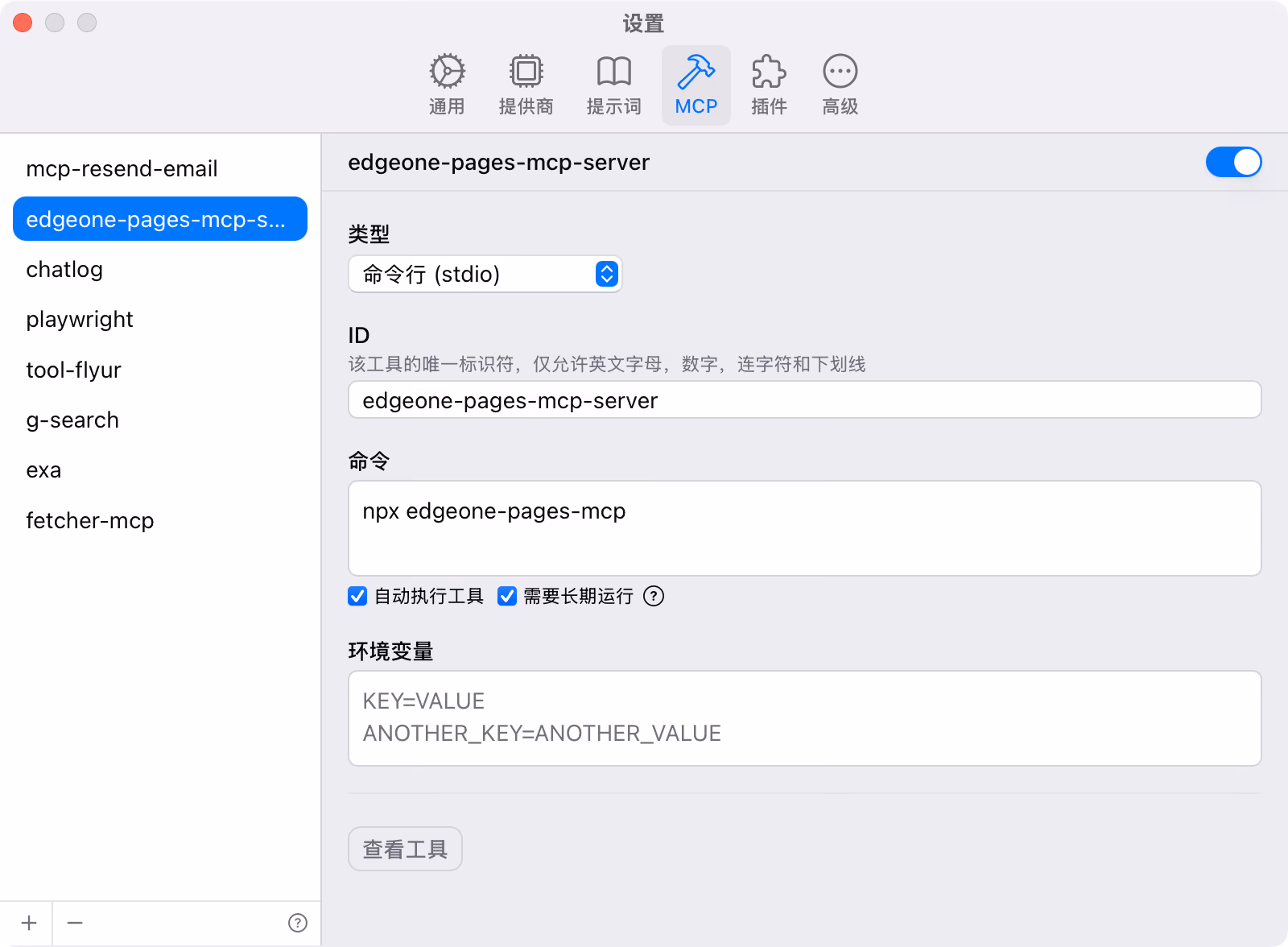Viewport: 1288px width, 947px height.
Task: Click the help icon beside 需要长期运行
Action: [654, 596]
